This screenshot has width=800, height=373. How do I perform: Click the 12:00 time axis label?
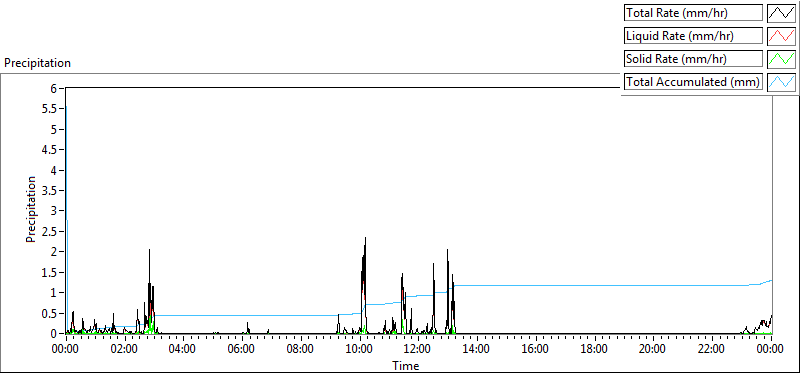(x=418, y=349)
